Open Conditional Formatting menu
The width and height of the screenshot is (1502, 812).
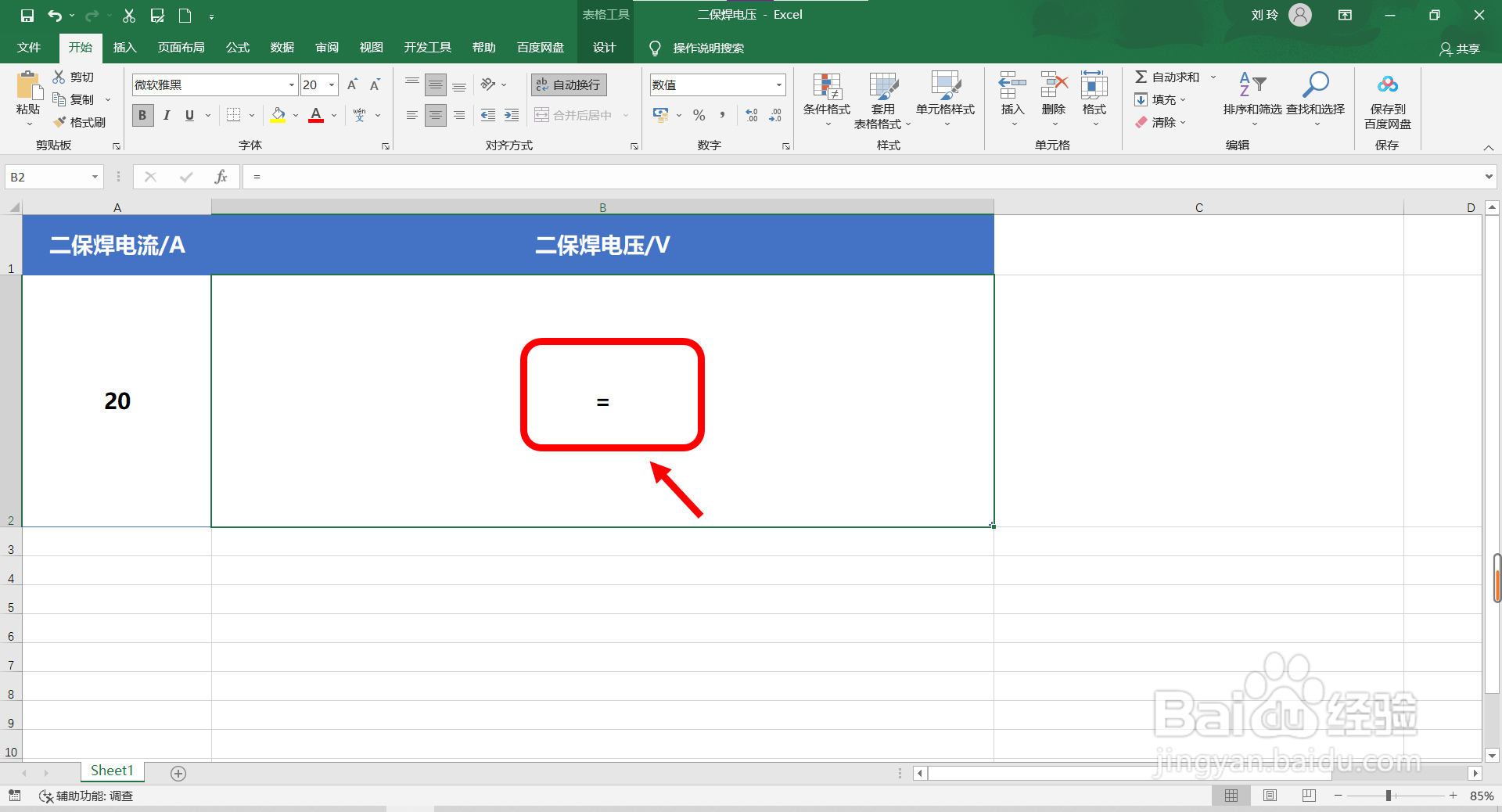point(827,100)
